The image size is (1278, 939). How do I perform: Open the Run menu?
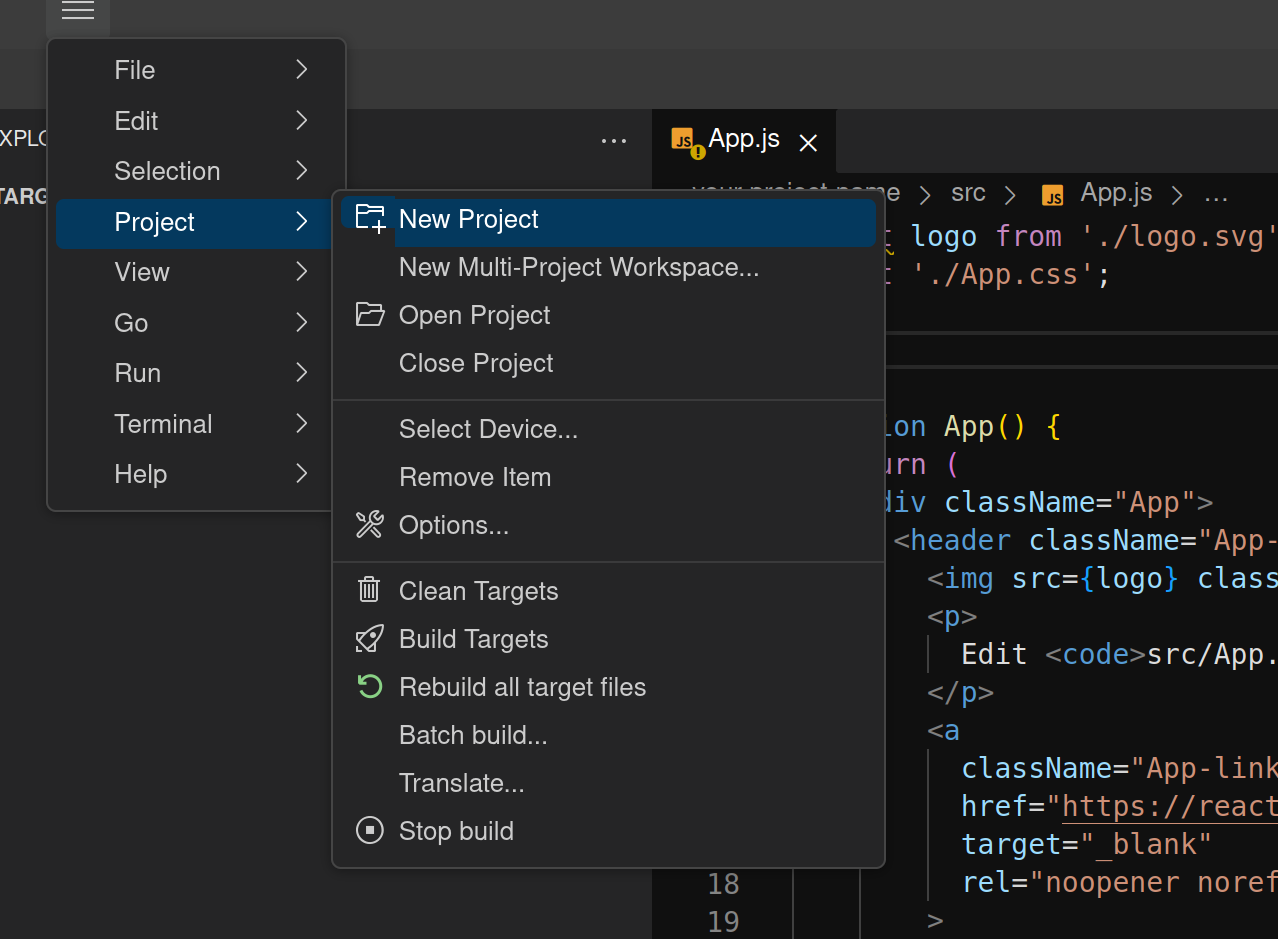196,373
